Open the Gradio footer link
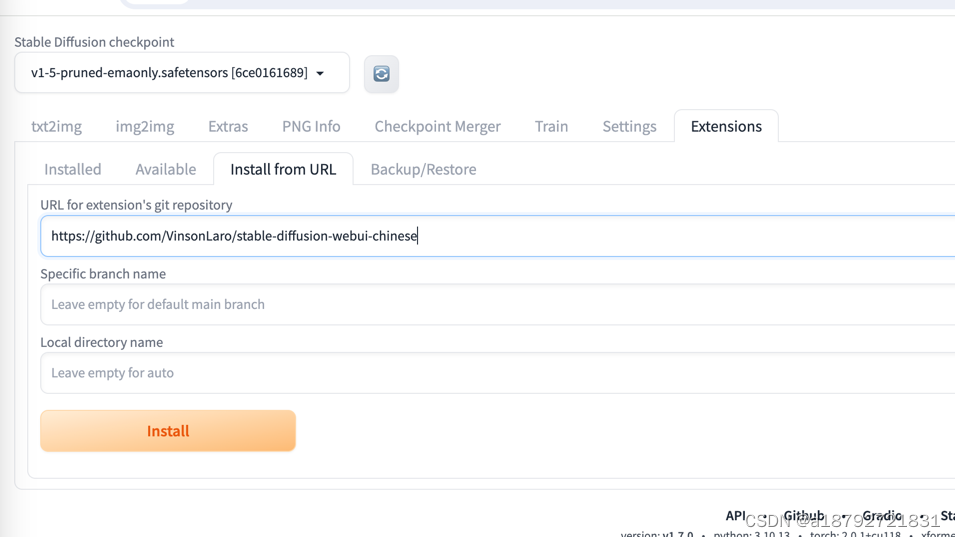Screen dimensions: 955x537 click(882, 516)
